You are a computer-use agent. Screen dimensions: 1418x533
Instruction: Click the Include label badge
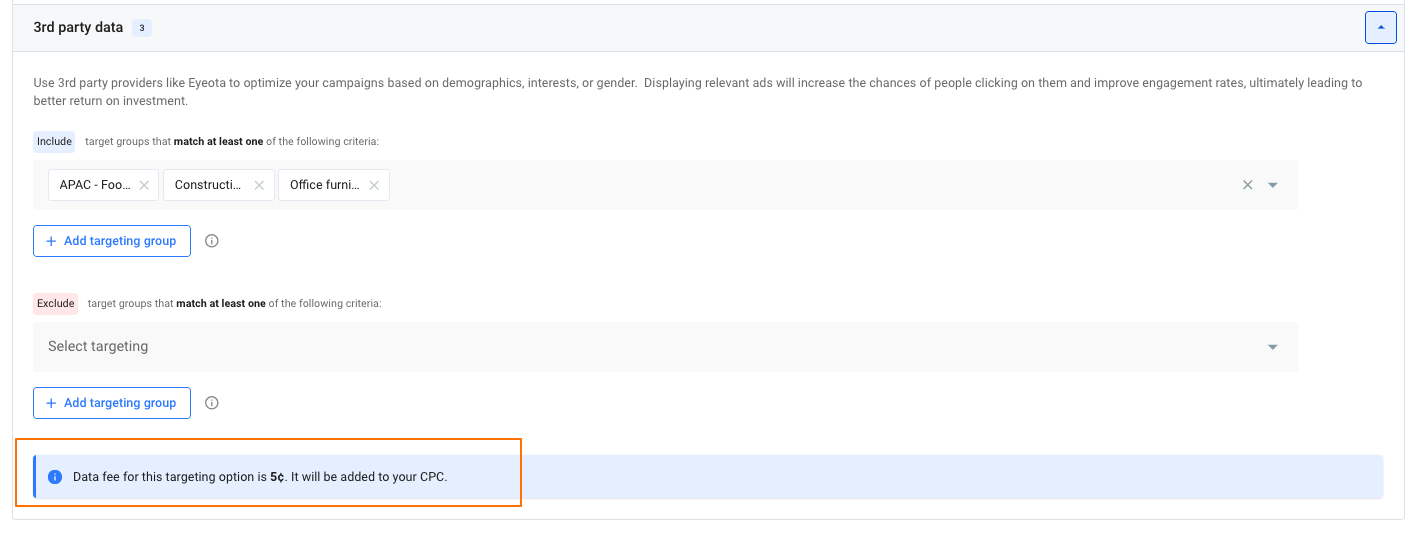(x=54, y=142)
